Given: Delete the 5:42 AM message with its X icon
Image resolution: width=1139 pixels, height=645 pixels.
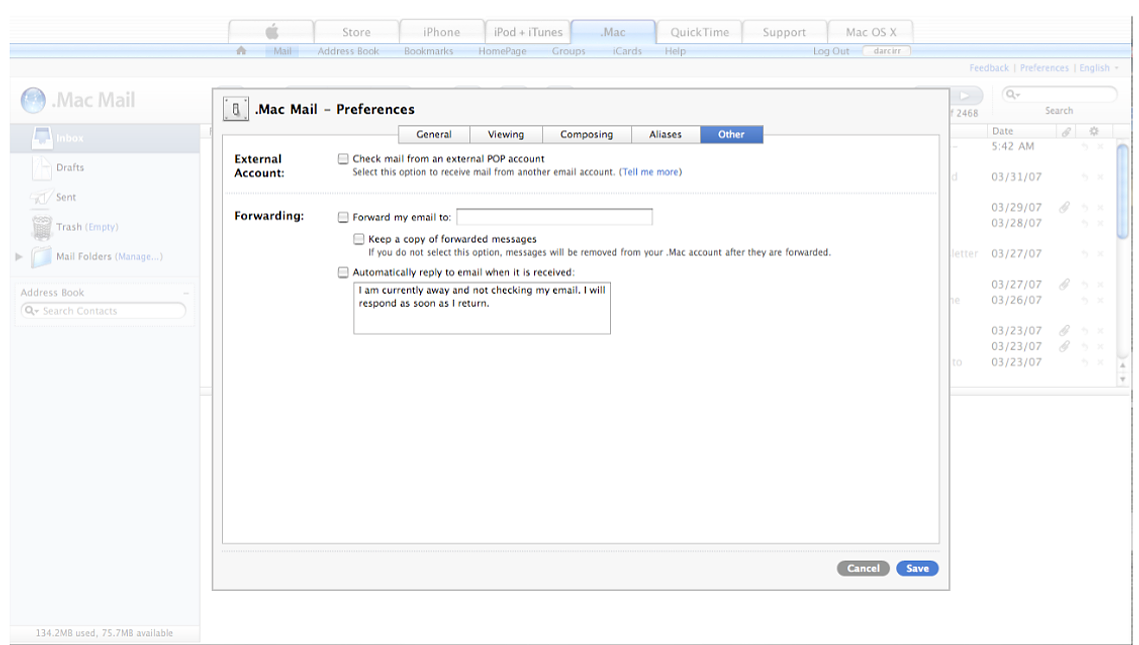Looking at the screenshot, I should (x=1101, y=147).
